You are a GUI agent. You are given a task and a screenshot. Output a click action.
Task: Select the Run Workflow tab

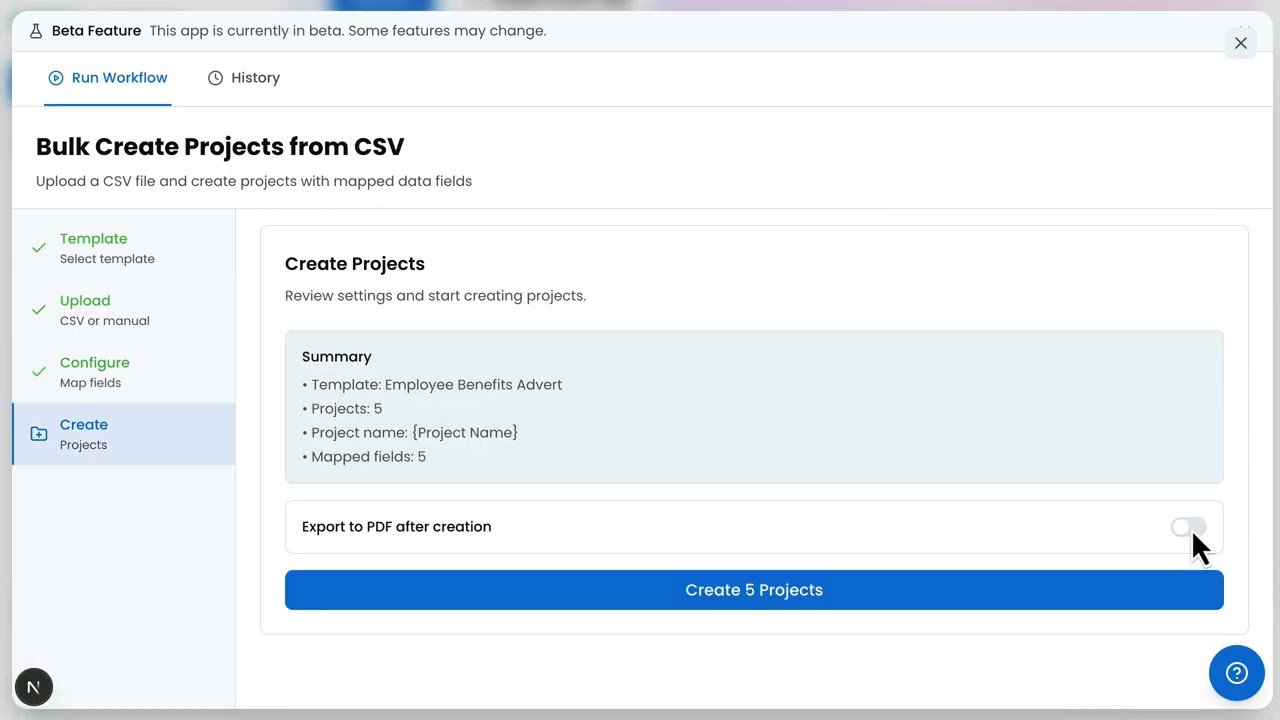pos(108,78)
